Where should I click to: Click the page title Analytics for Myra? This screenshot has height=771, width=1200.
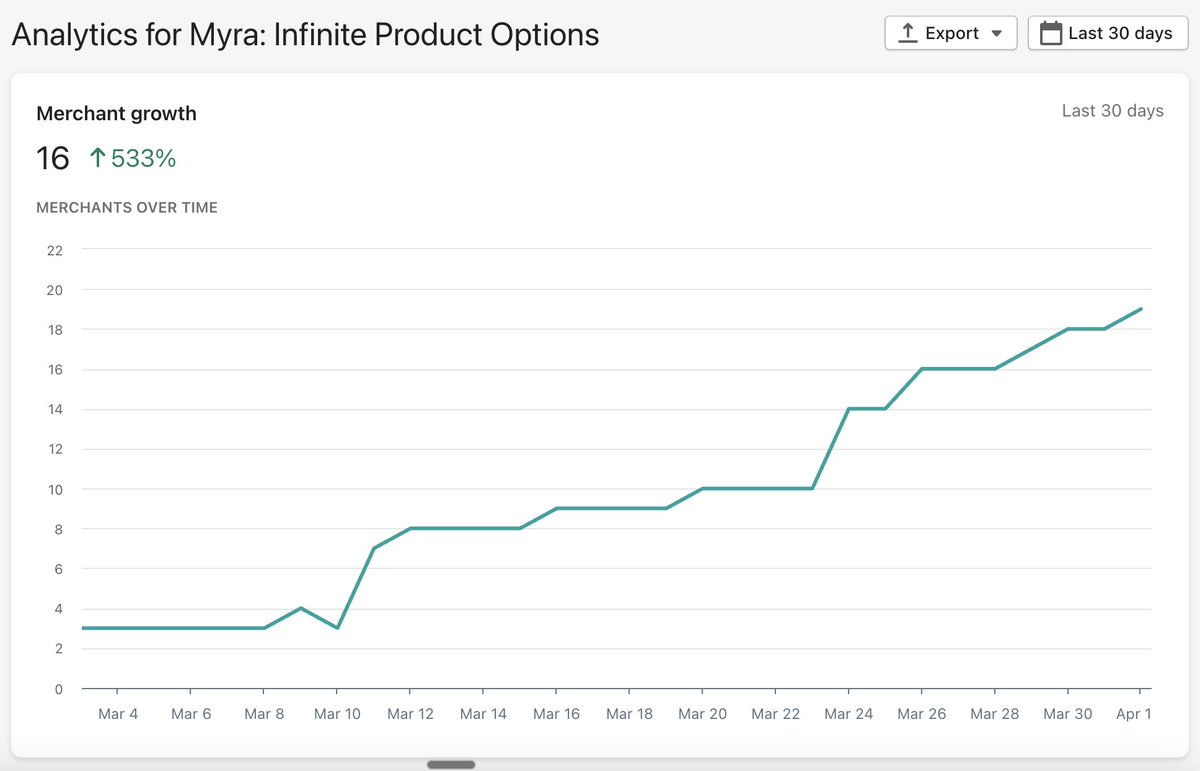click(305, 35)
